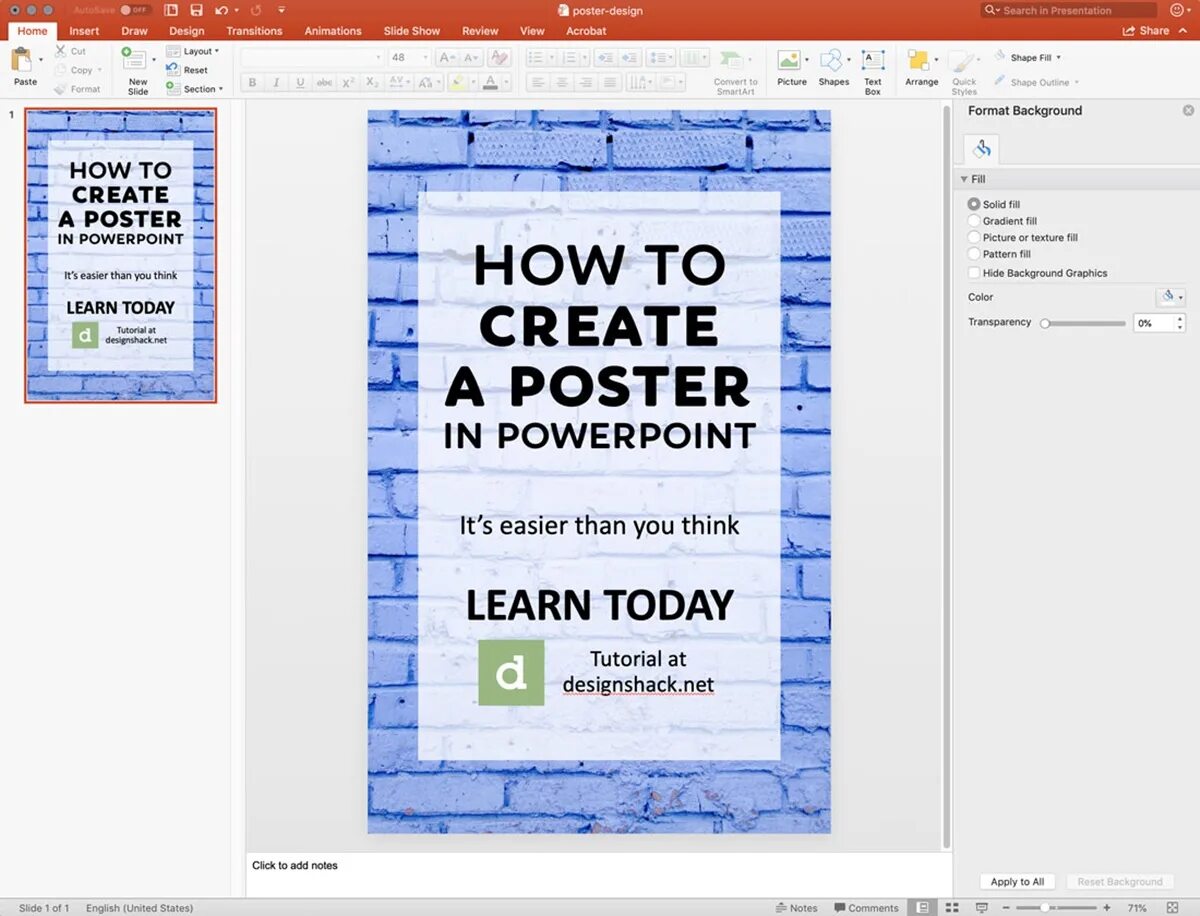Click the fit slide to window icon
The width and height of the screenshot is (1200, 916).
click(1172, 907)
